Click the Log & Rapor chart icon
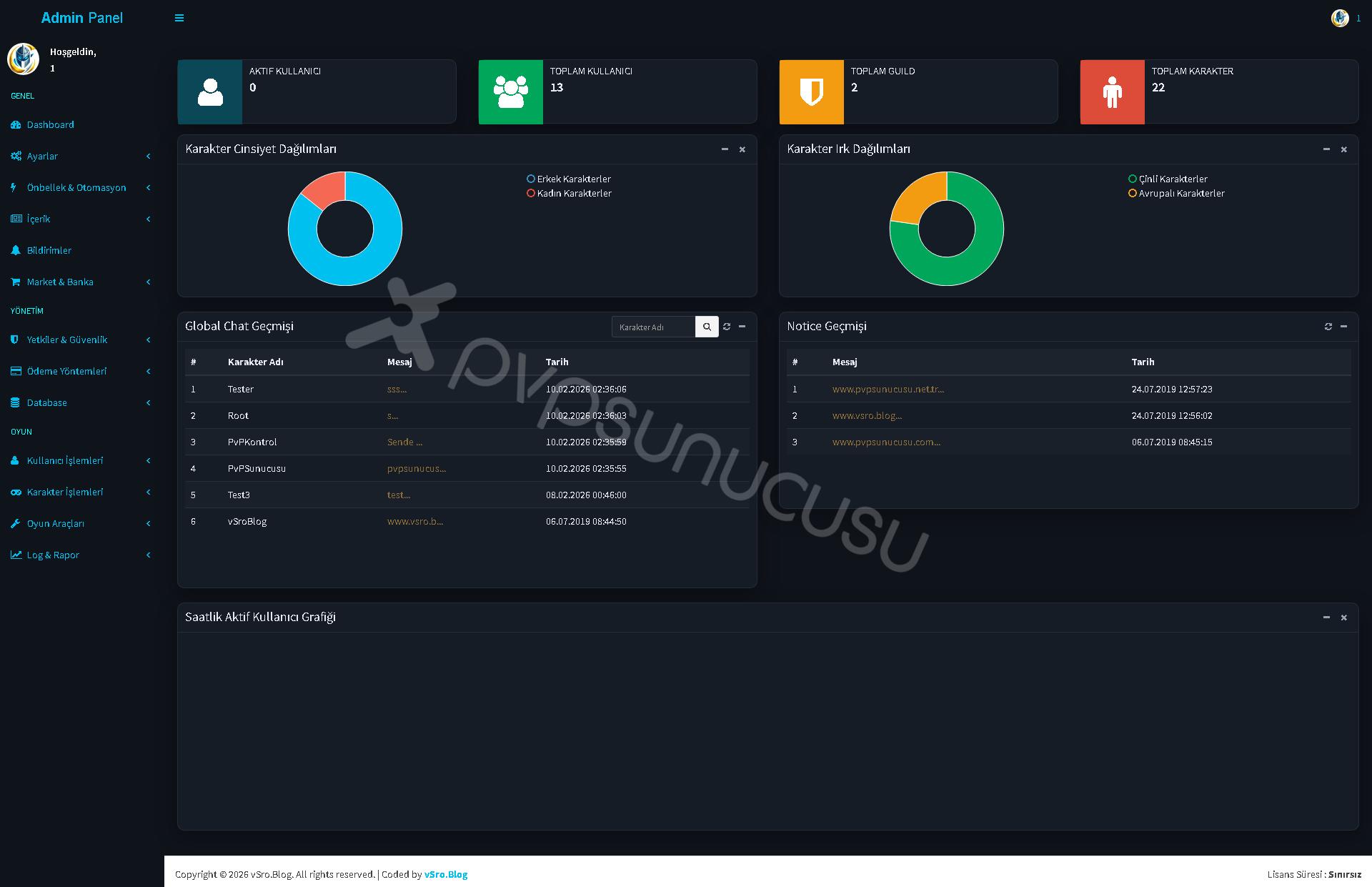The image size is (1372, 887). pyautogui.click(x=16, y=555)
